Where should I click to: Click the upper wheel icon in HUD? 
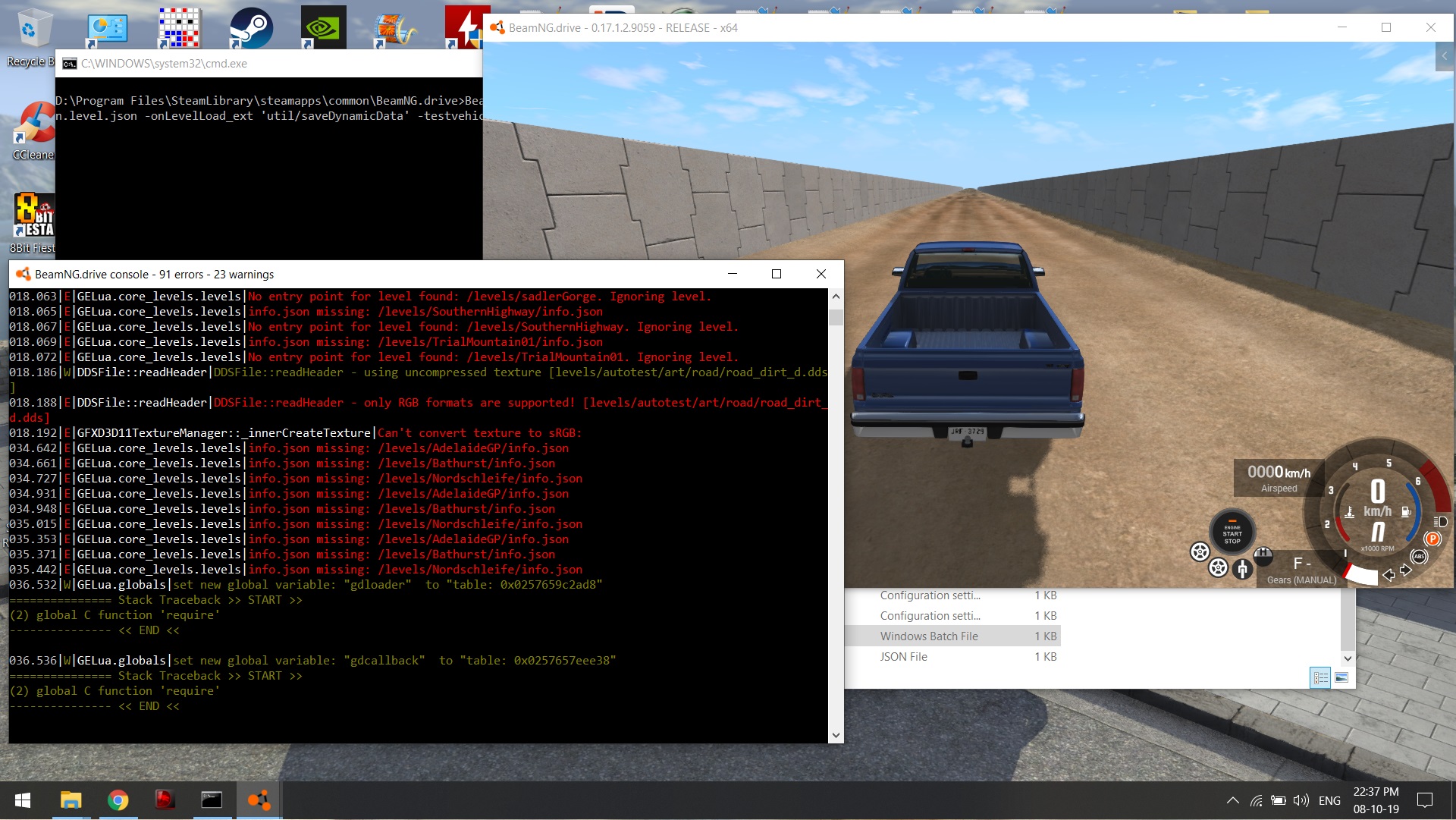coord(1200,551)
